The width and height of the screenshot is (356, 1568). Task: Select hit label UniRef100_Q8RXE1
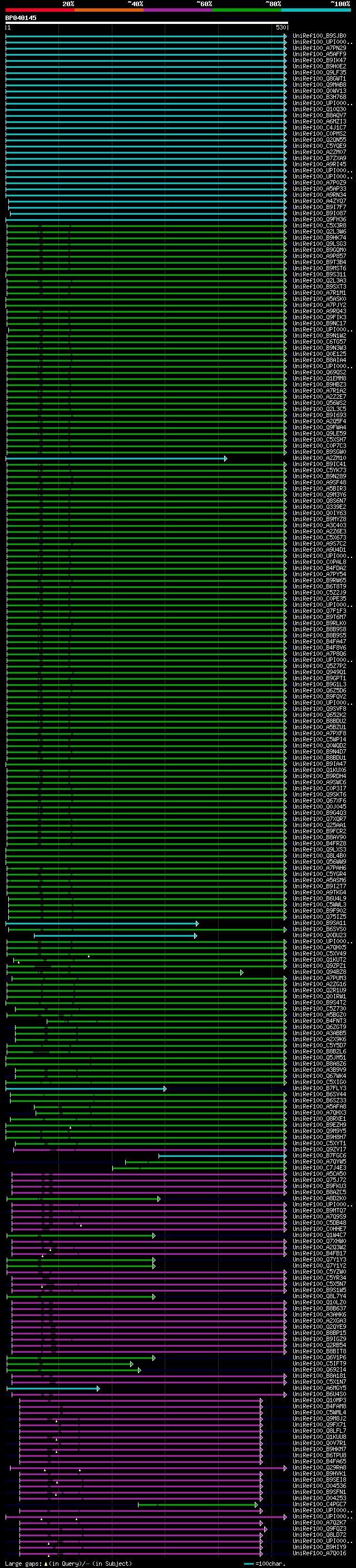tap(319, 1119)
